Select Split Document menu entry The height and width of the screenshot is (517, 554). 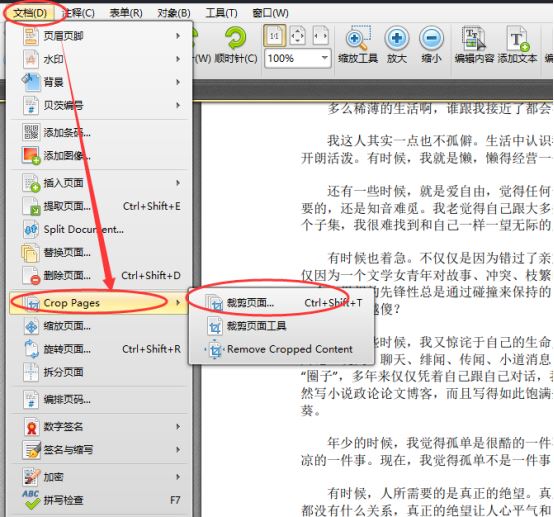pyautogui.click(x=98, y=229)
